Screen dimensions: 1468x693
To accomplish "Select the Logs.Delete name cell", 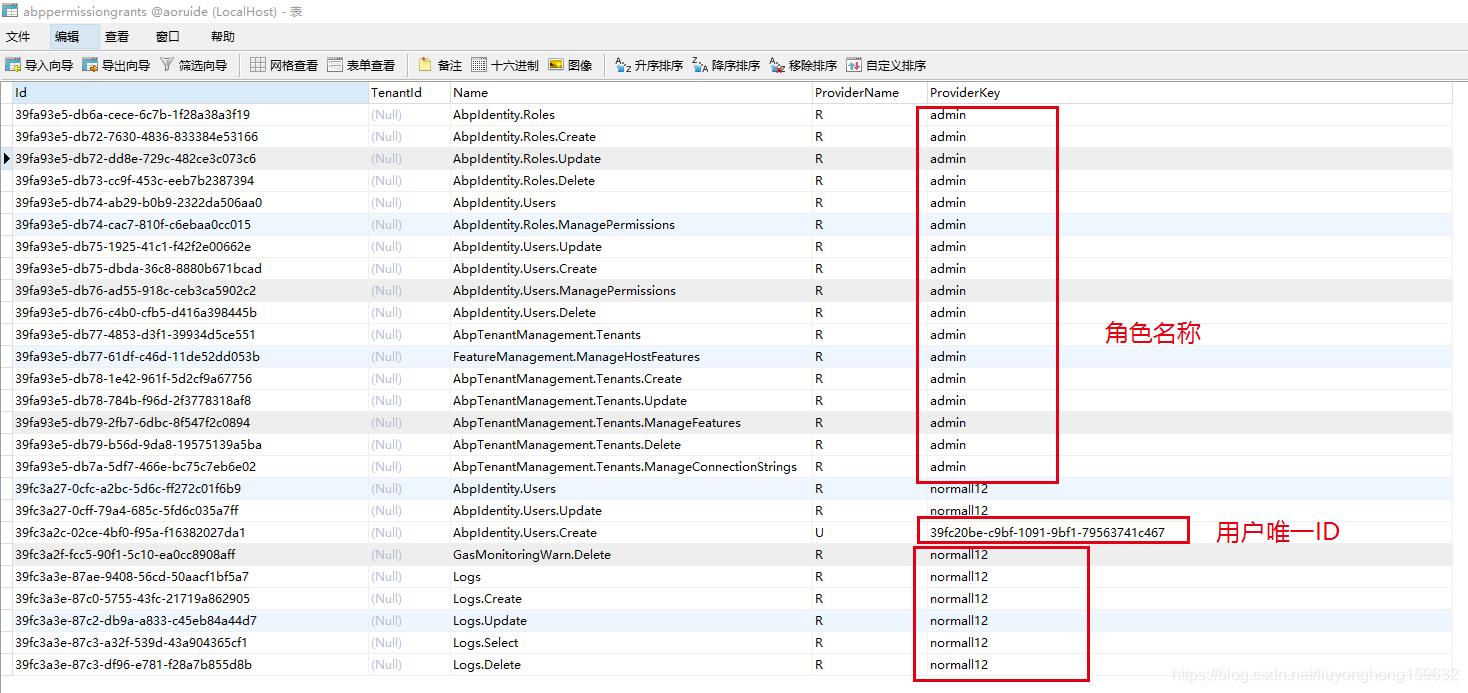I will pos(631,664).
